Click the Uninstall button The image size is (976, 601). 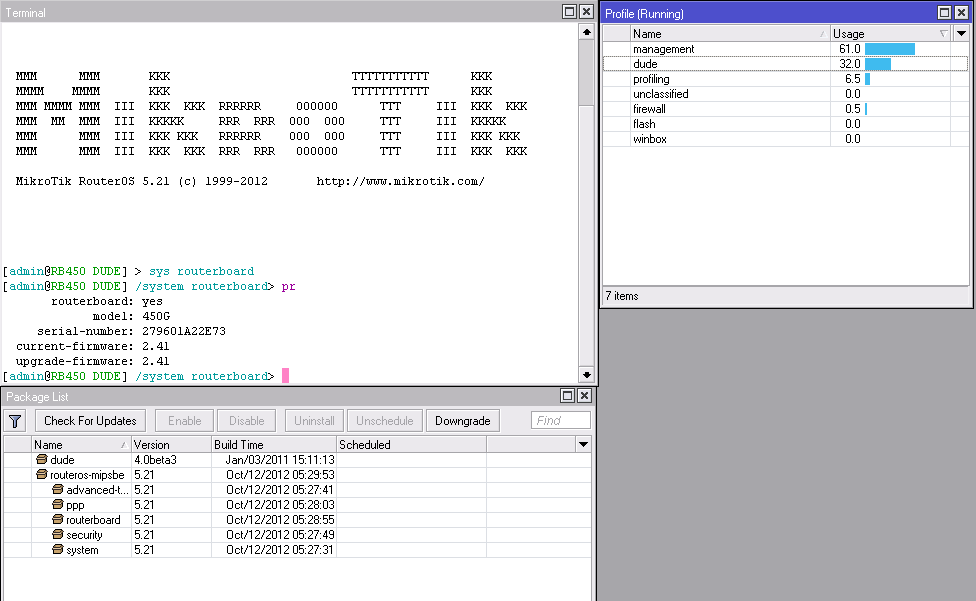coord(314,421)
